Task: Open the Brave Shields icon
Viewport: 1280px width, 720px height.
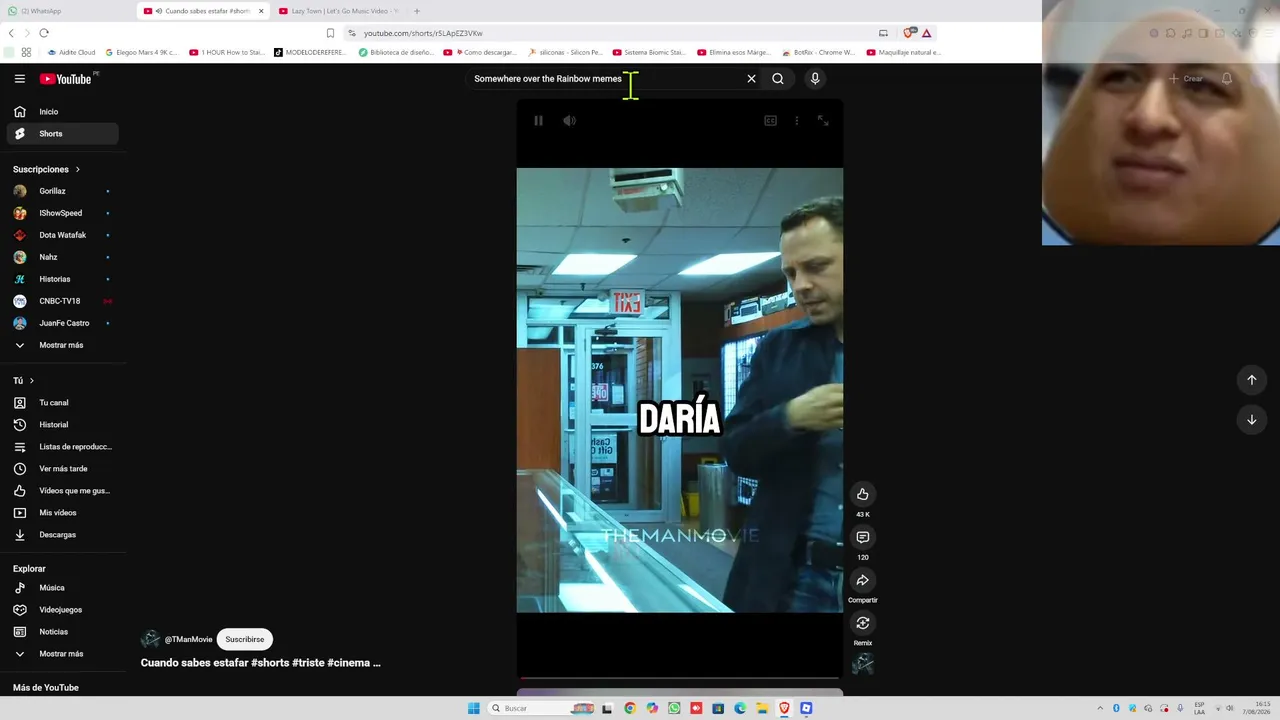Action: (908, 33)
